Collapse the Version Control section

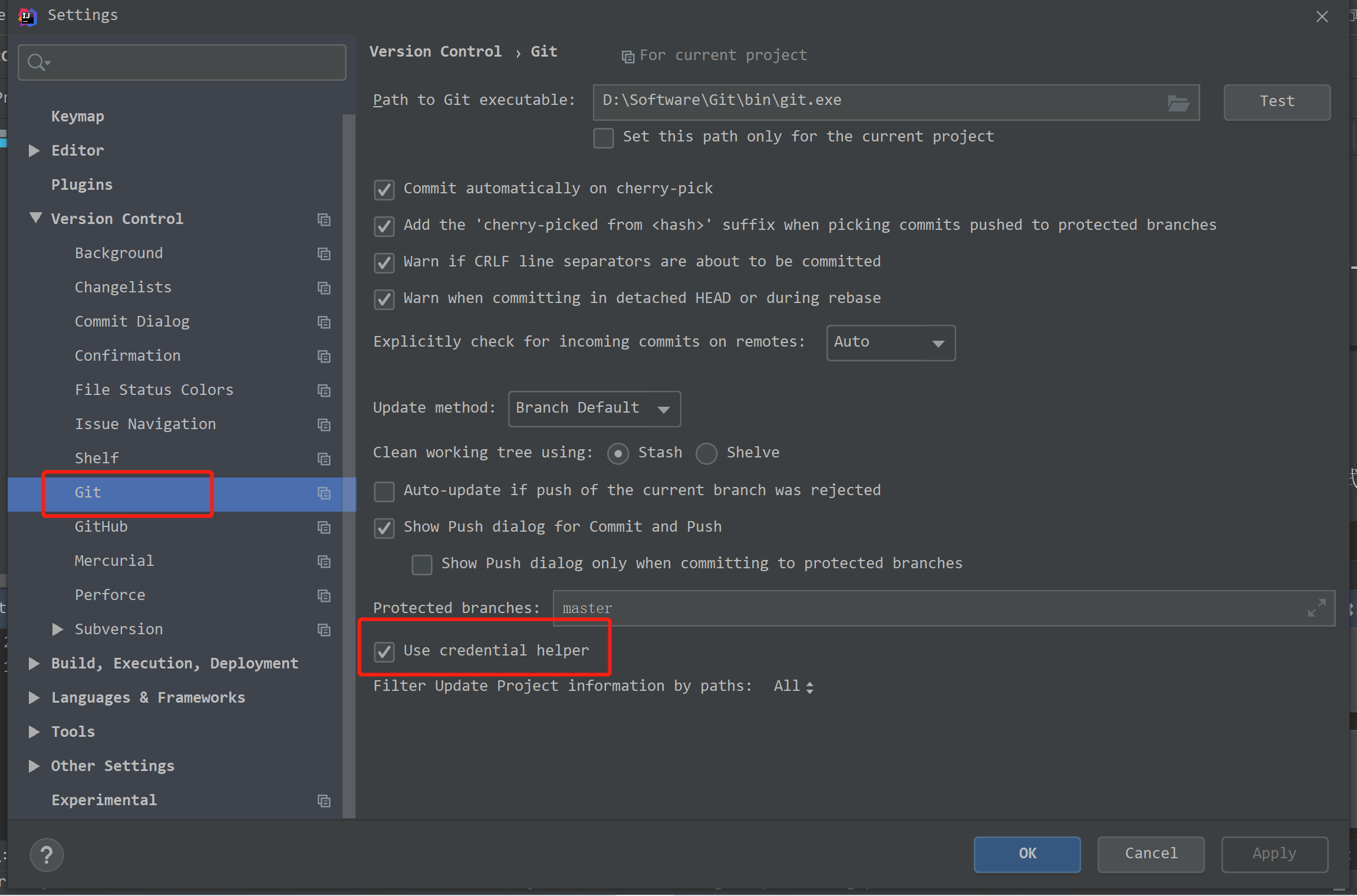click(35, 218)
